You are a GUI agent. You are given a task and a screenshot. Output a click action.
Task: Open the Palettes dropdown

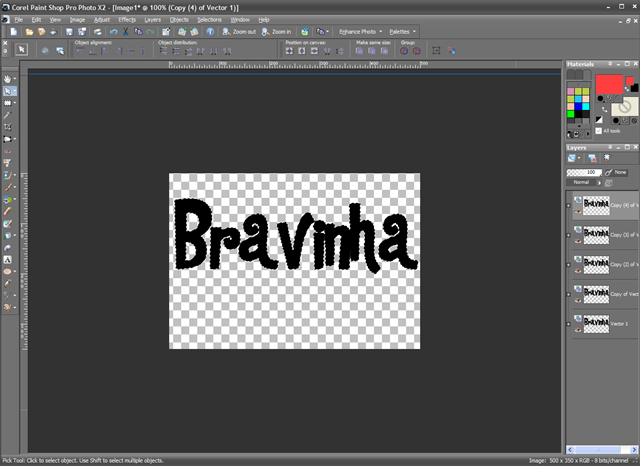402,31
